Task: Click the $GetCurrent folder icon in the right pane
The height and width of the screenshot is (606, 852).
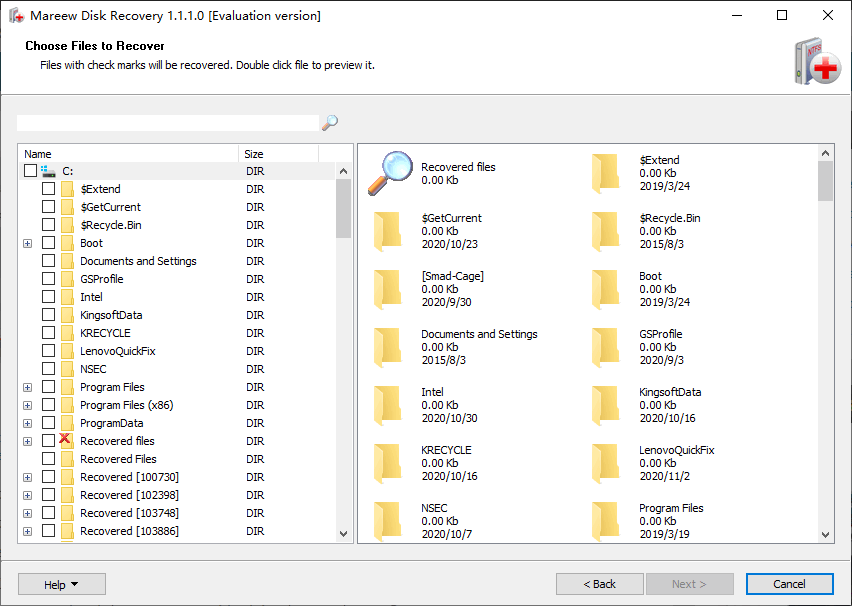Action: pos(387,232)
